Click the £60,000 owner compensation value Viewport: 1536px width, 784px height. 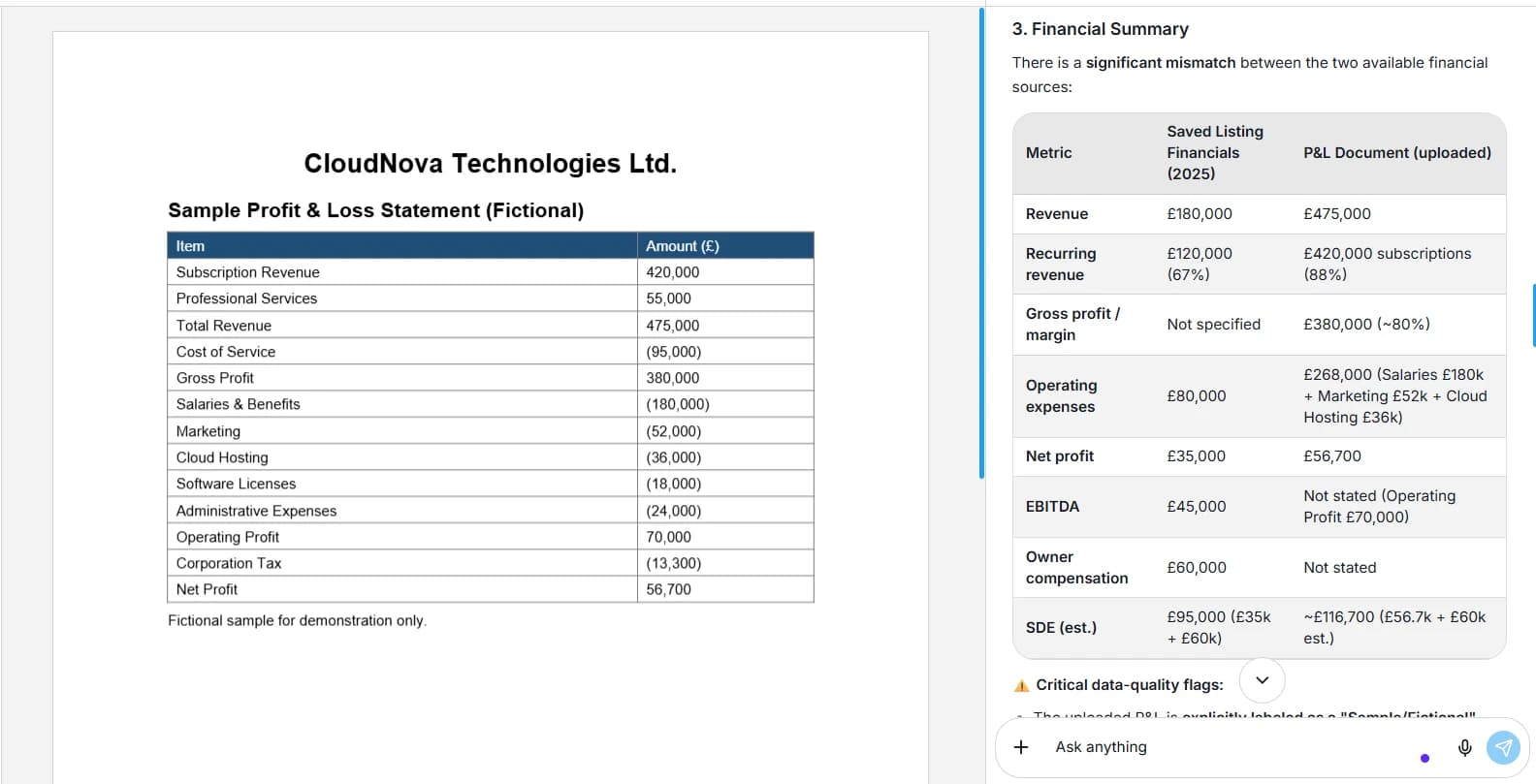pos(1197,568)
